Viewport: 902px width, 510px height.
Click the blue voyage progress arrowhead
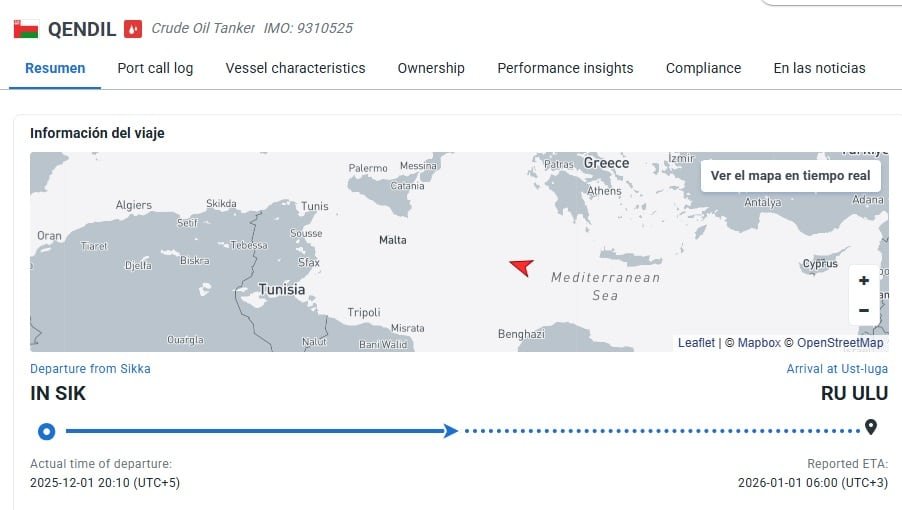pos(451,431)
